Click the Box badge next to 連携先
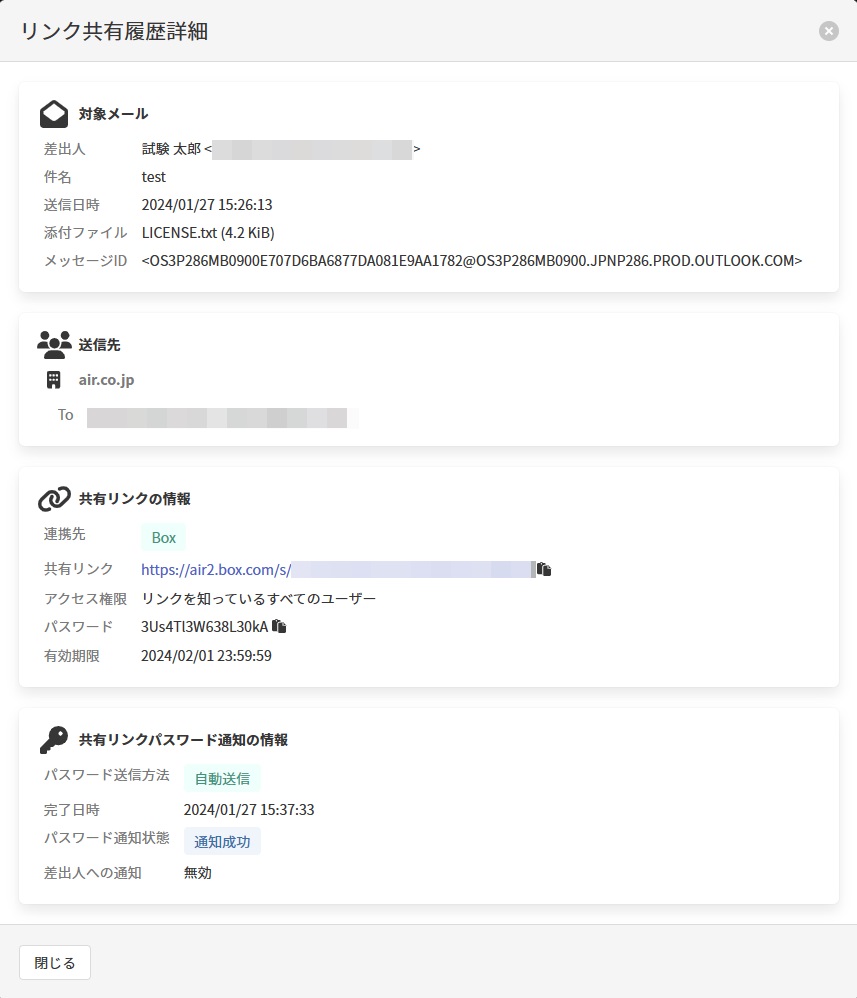Screen dimensions: 857x998 pyautogui.click(x=163, y=538)
